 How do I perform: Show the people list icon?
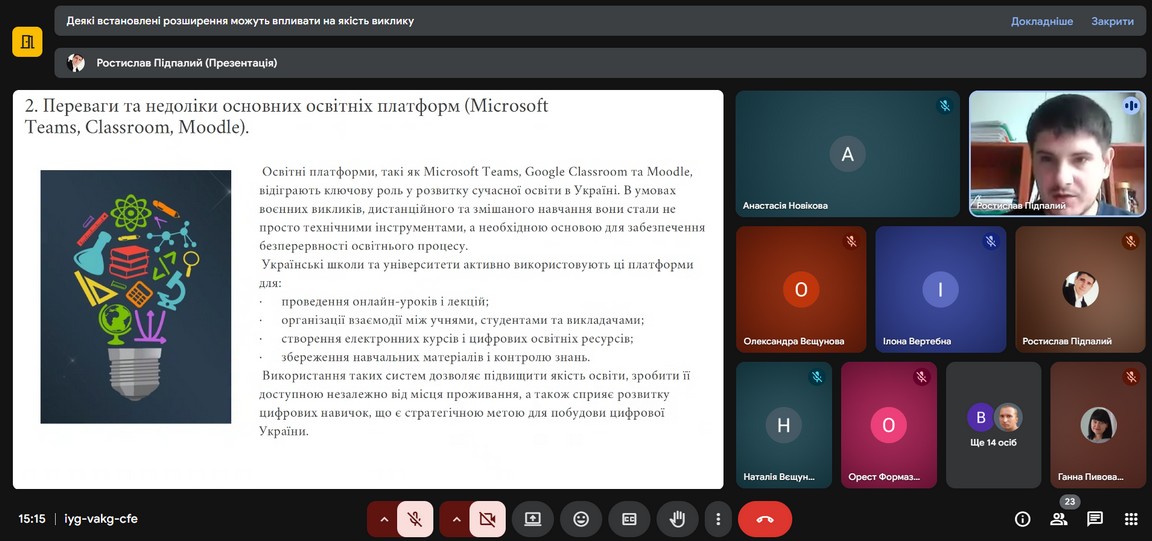(x=1059, y=519)
